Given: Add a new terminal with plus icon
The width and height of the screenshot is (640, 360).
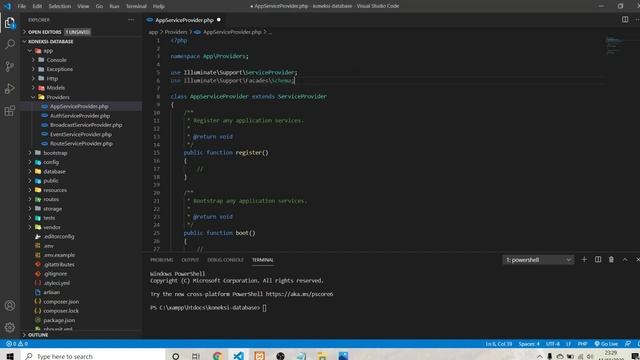Looking at the screenshot, I should pos(584,260).
